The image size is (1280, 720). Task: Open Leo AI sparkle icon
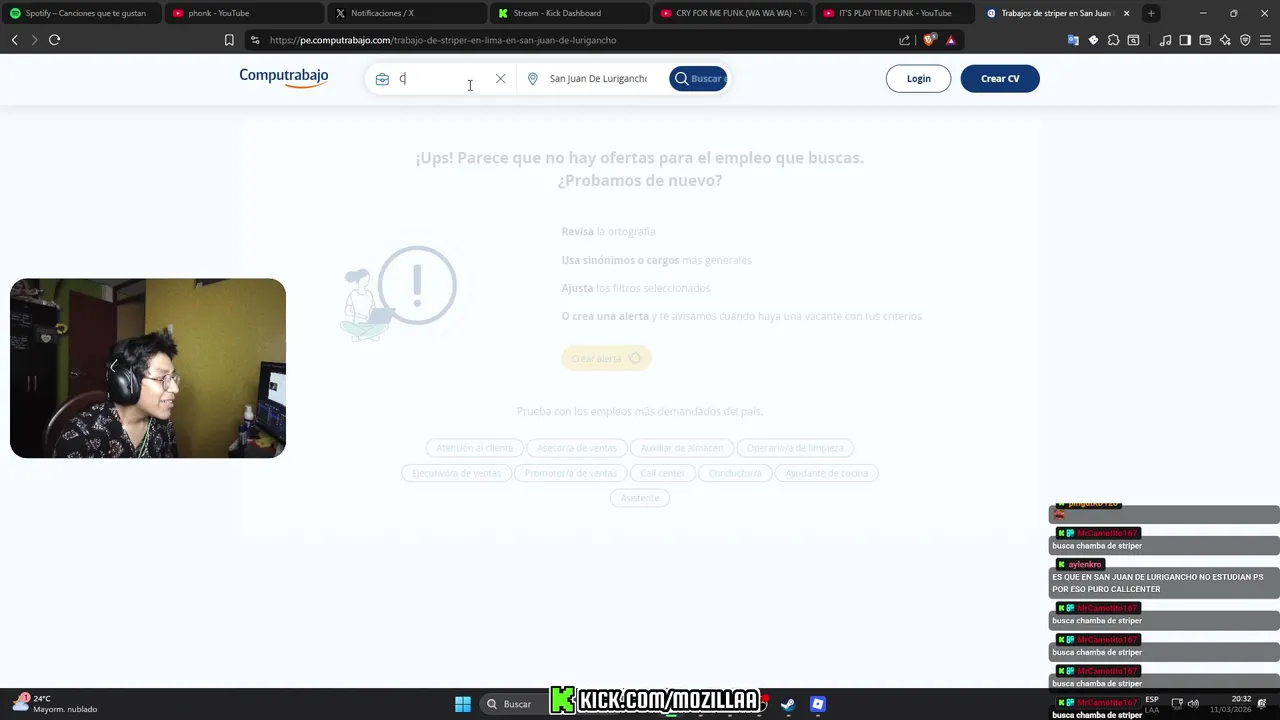click(1225, 40)
